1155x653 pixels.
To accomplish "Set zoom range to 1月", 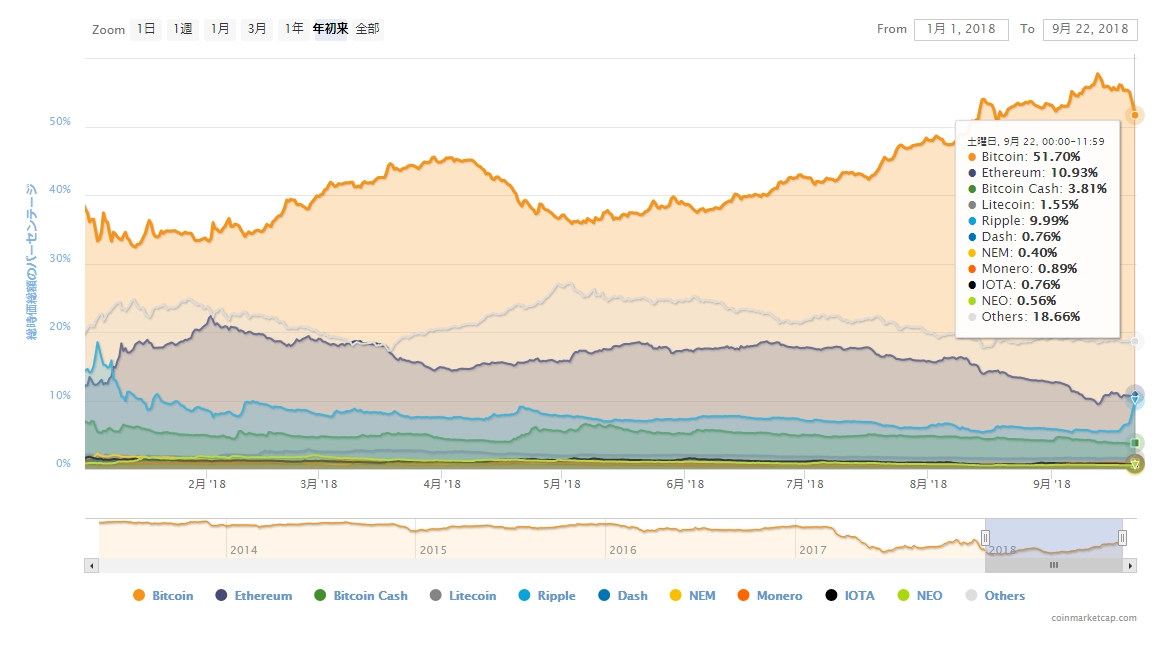I will tap(220, 29).
